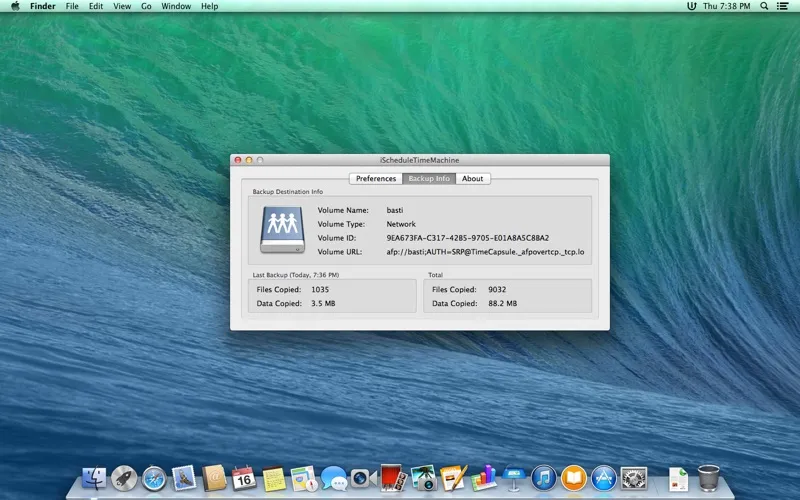Switch to the Preferences tab

[376, 179]
